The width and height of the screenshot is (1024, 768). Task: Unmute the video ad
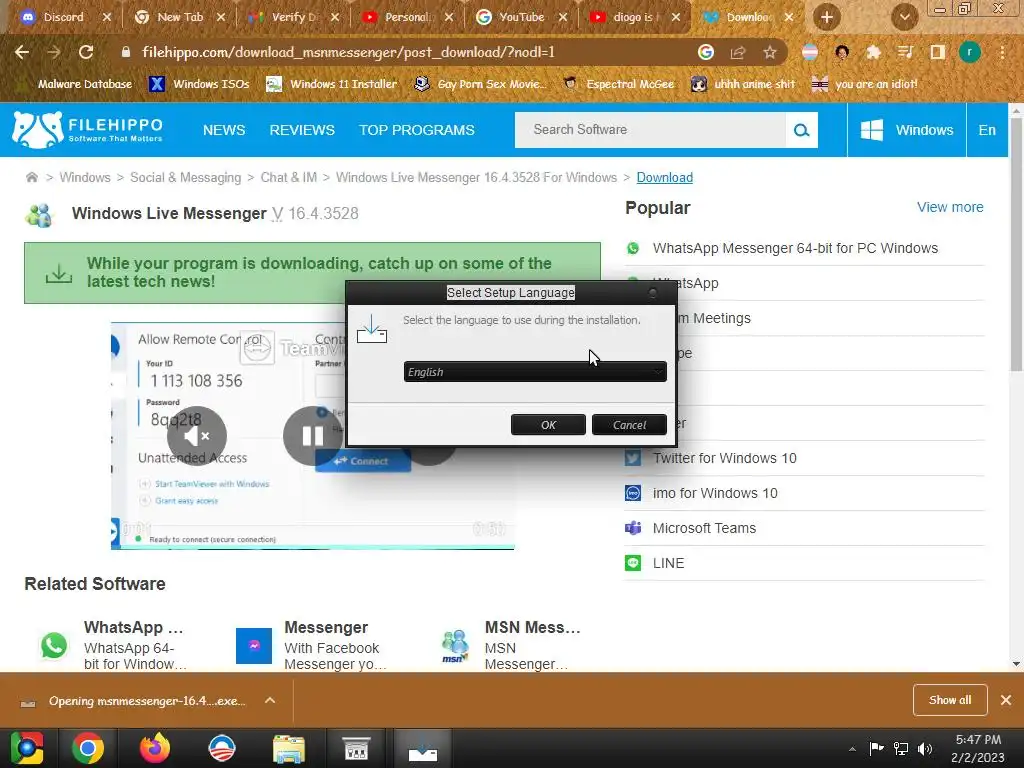(197, 436)
